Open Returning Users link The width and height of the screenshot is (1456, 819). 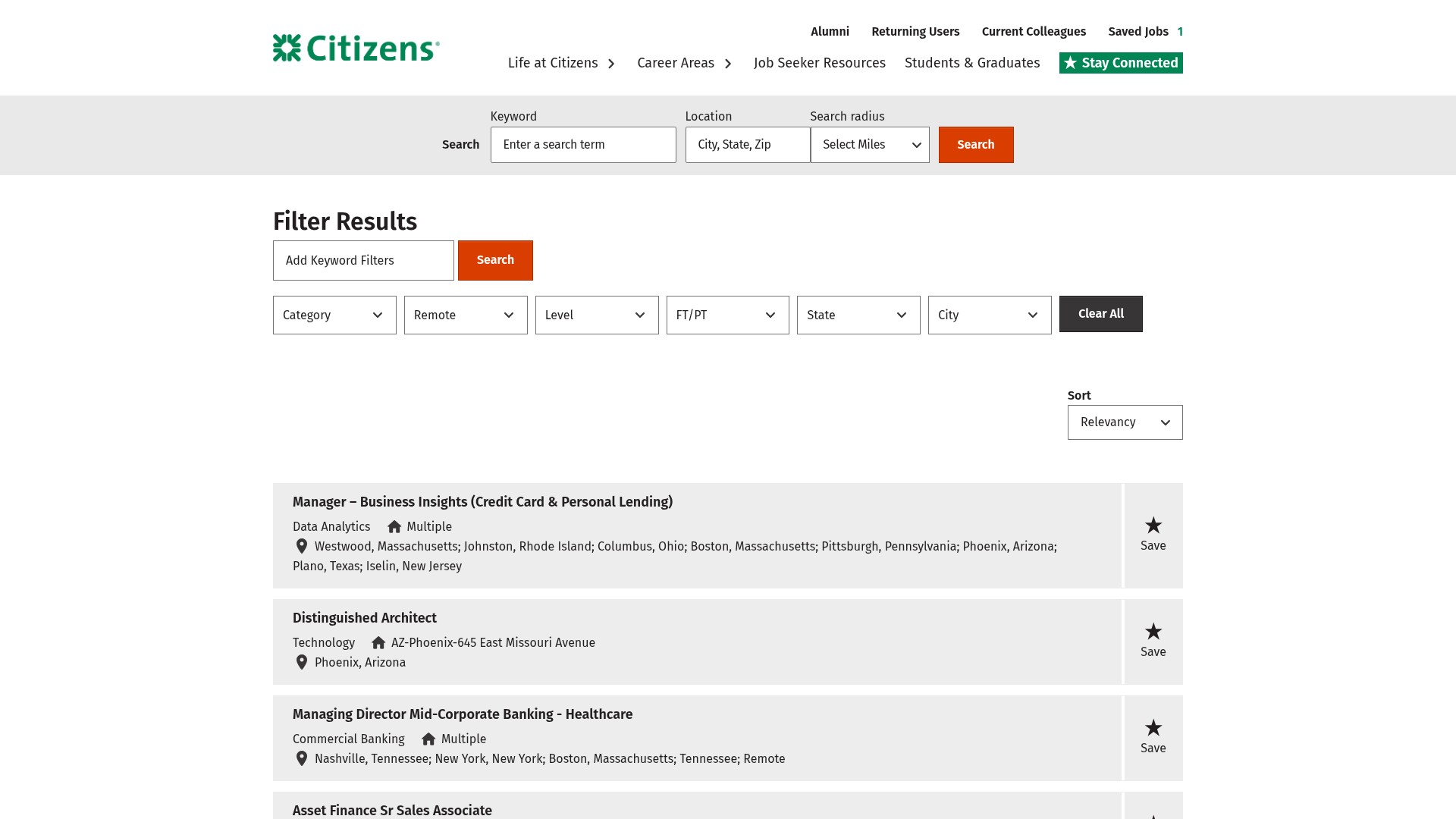pos(915,32)
